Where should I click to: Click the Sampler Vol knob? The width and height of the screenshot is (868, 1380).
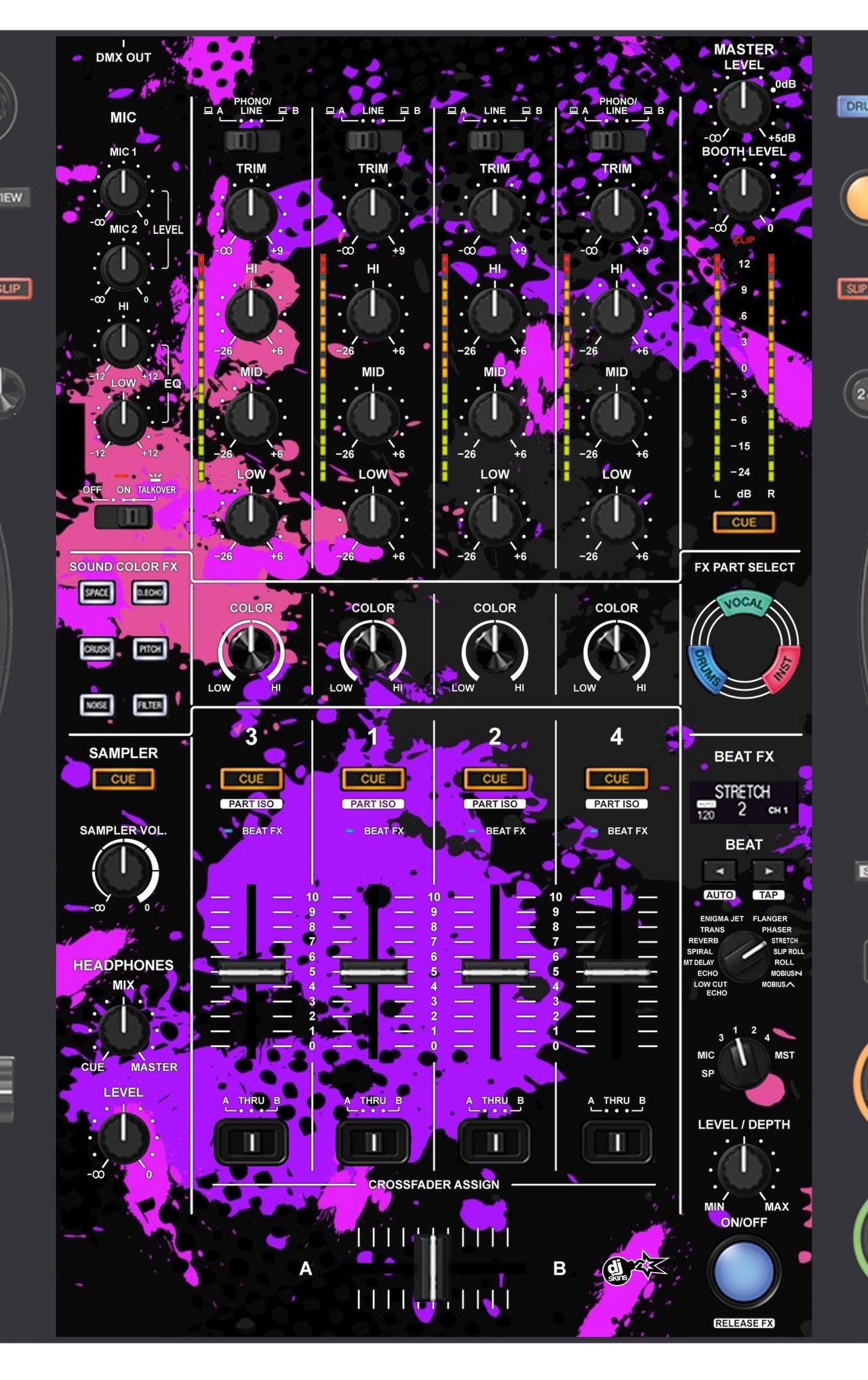[123, 870]
